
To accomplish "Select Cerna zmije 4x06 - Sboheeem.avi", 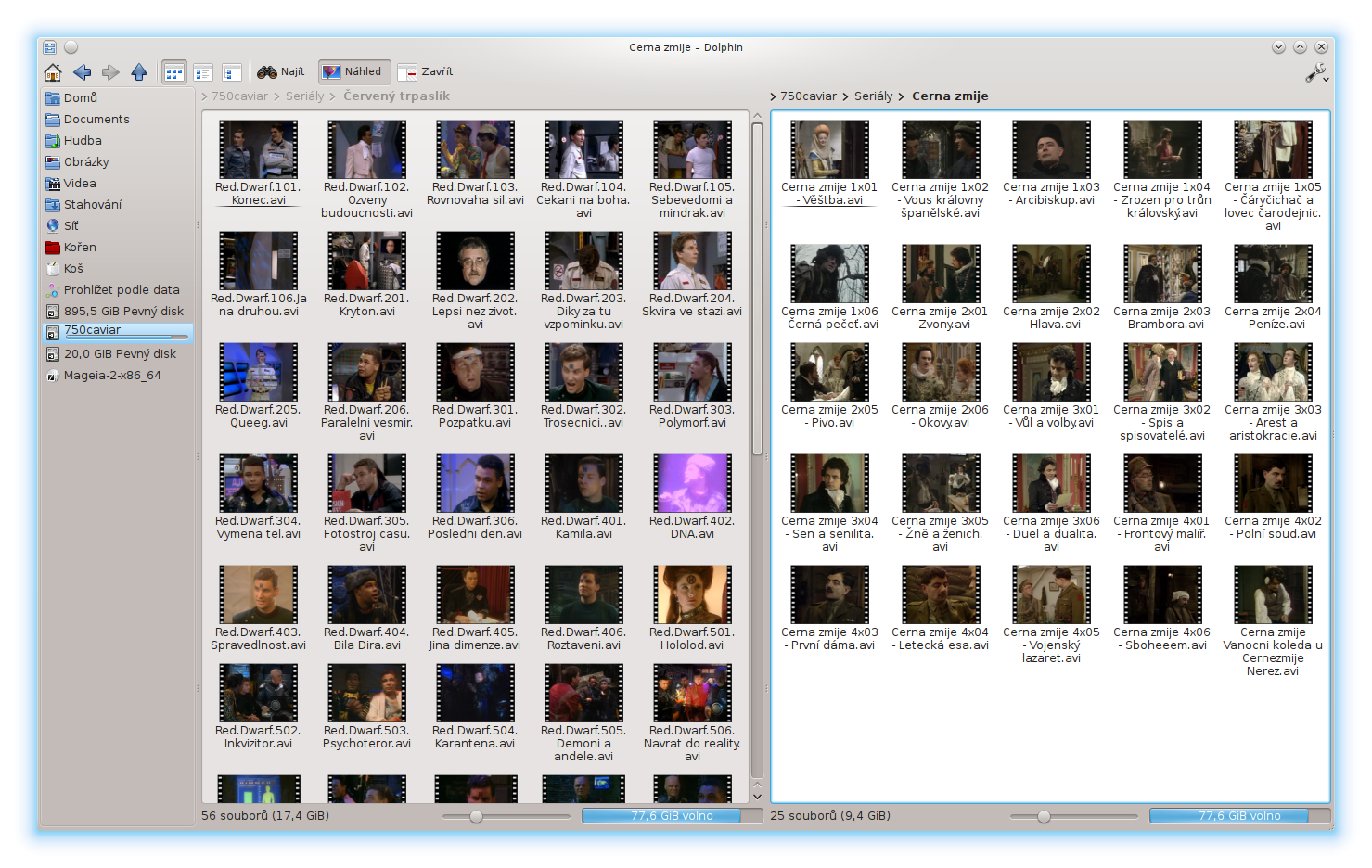I will [x=1162, y=594].
